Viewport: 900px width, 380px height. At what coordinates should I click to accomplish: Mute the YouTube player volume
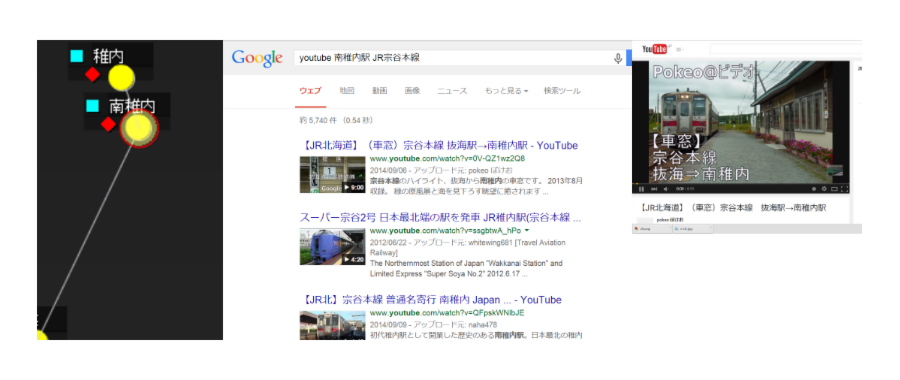point(666,189)
